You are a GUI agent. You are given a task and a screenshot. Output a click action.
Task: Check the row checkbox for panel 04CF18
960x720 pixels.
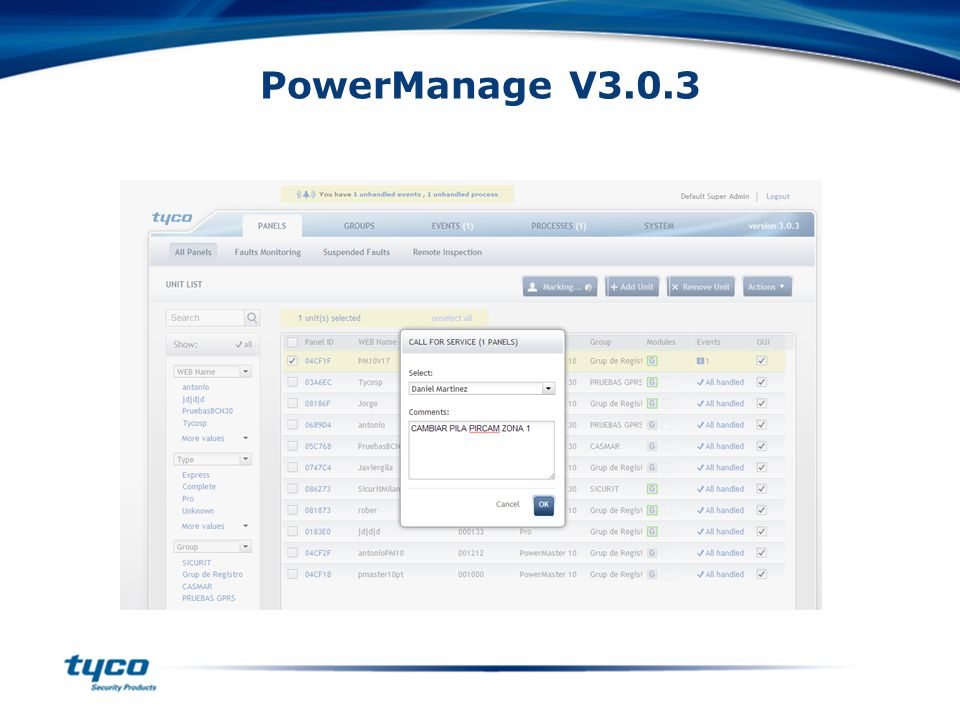[293, 574]
